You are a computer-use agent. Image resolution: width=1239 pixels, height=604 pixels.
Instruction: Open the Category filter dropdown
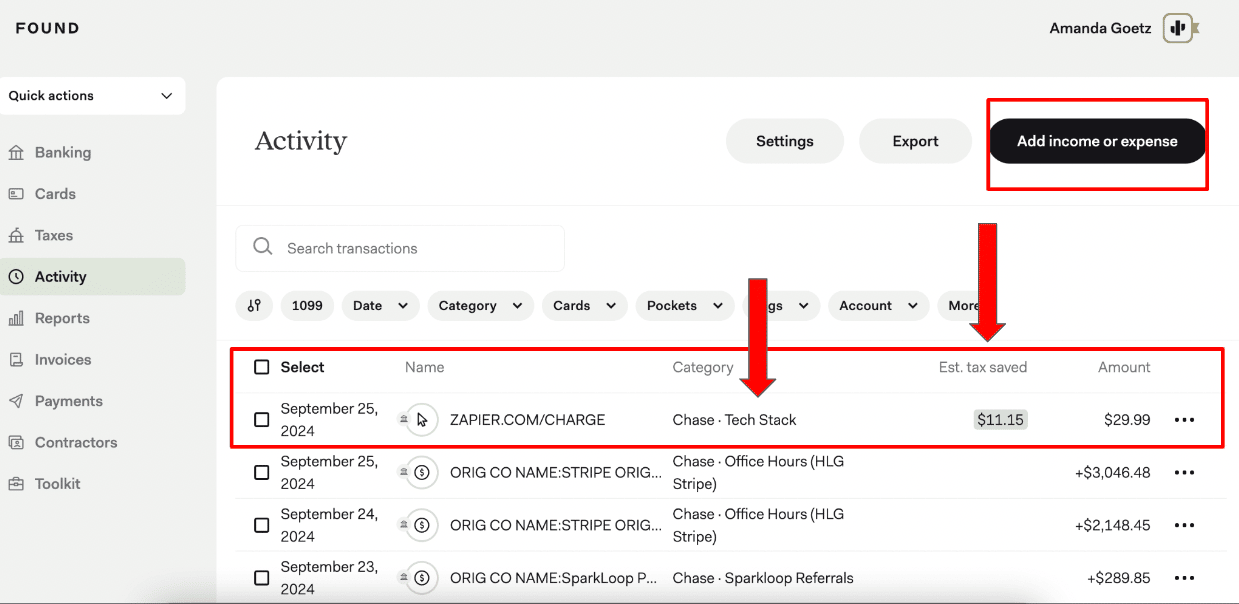[481, 306]
